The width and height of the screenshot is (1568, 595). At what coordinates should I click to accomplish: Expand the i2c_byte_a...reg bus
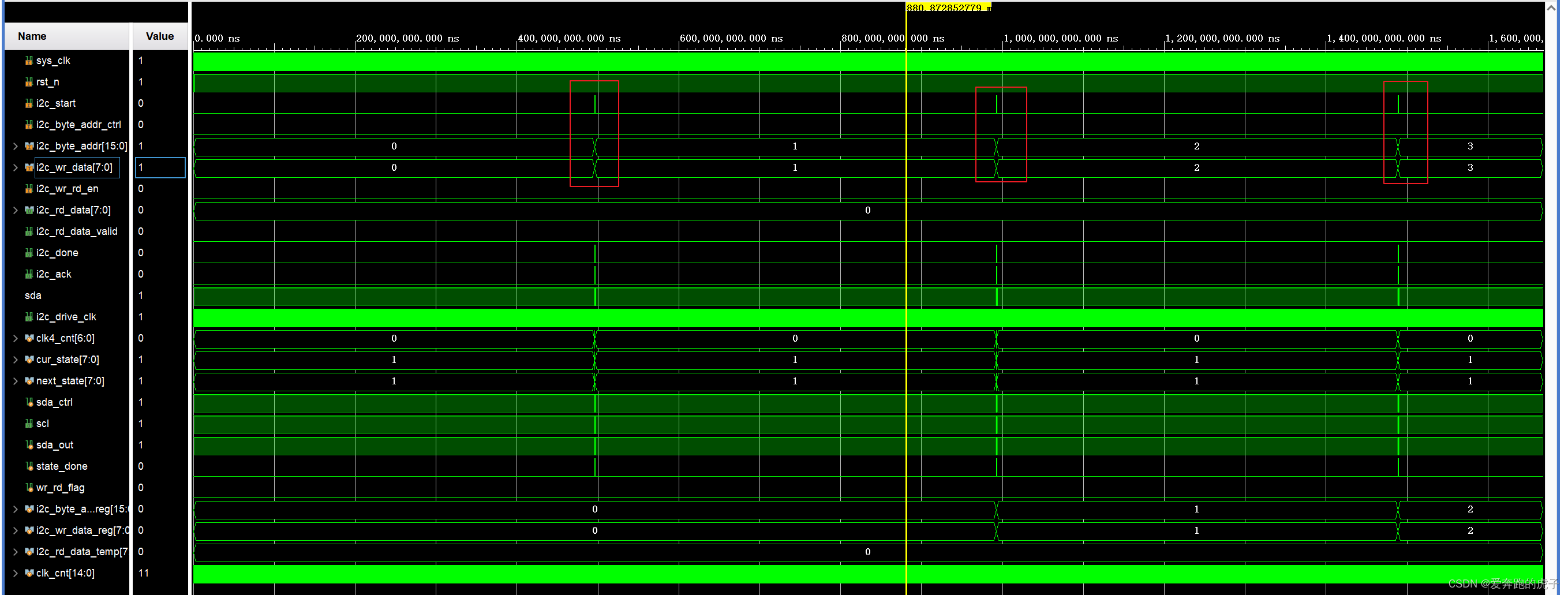[15, 509]
